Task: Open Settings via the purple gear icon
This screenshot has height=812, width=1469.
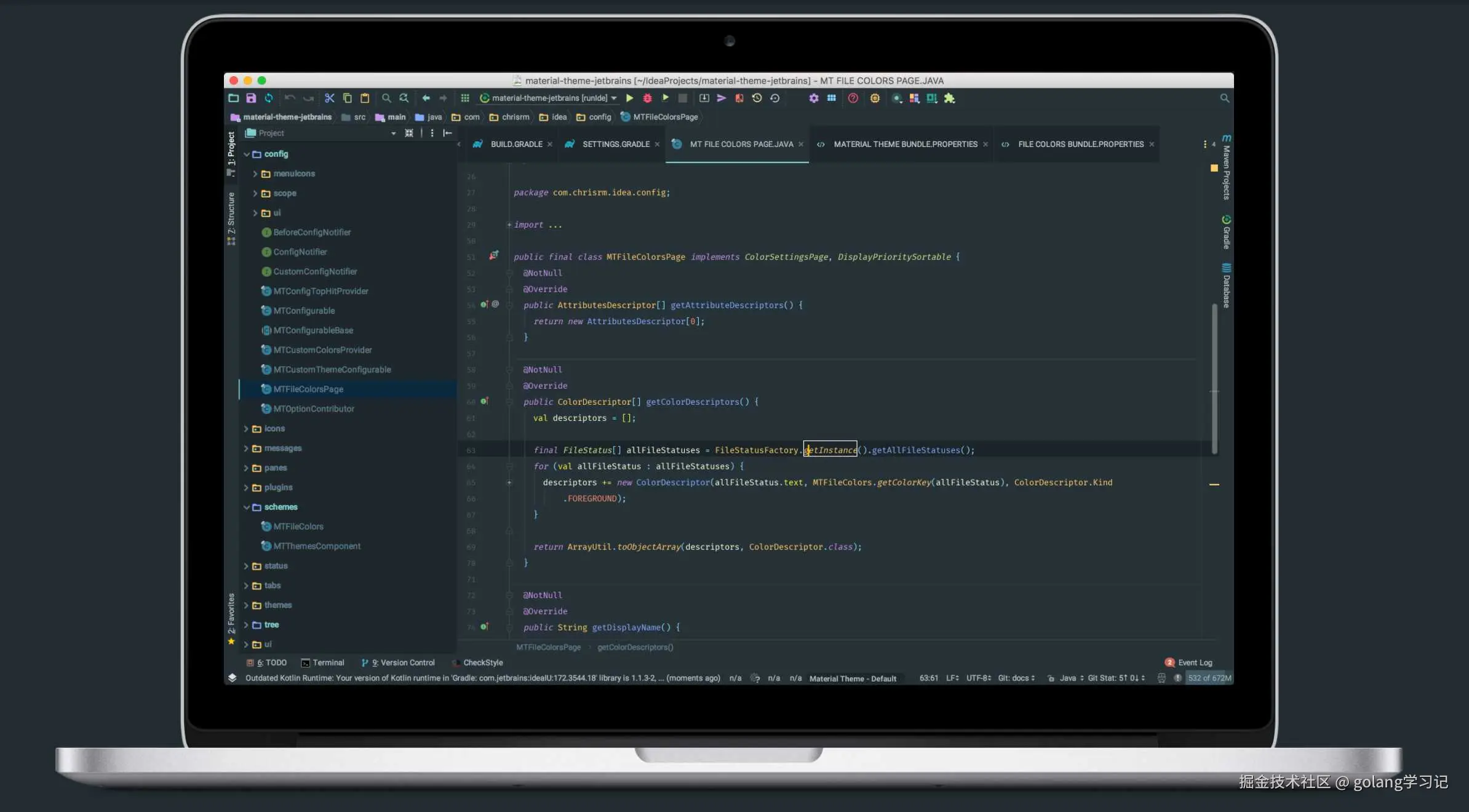Action: click(813, 98)
